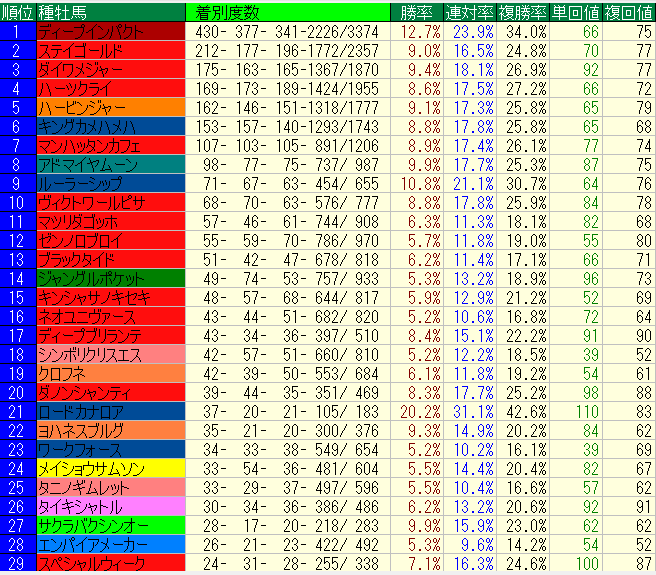Image resolution: width=656 pixels, height=575 pixels.
Task: Click the 複勝率 column header
Action: [523, 13]
